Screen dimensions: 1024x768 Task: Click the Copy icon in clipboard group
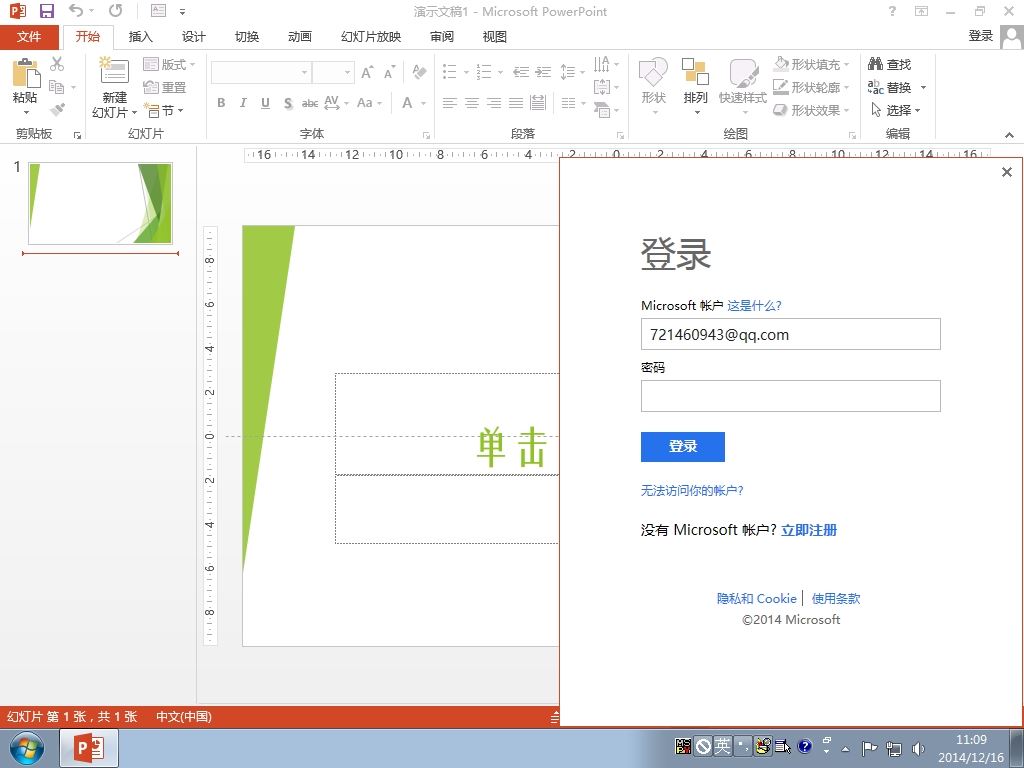(57, 87)
